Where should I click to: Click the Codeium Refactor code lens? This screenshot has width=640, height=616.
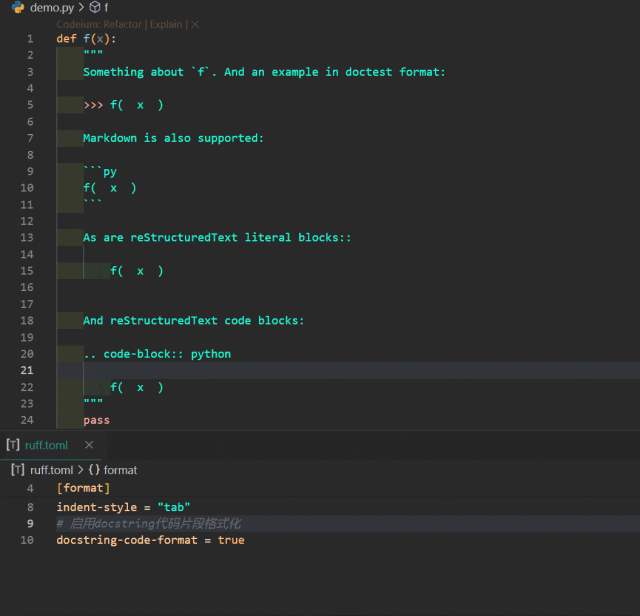(x=122, y=24)
